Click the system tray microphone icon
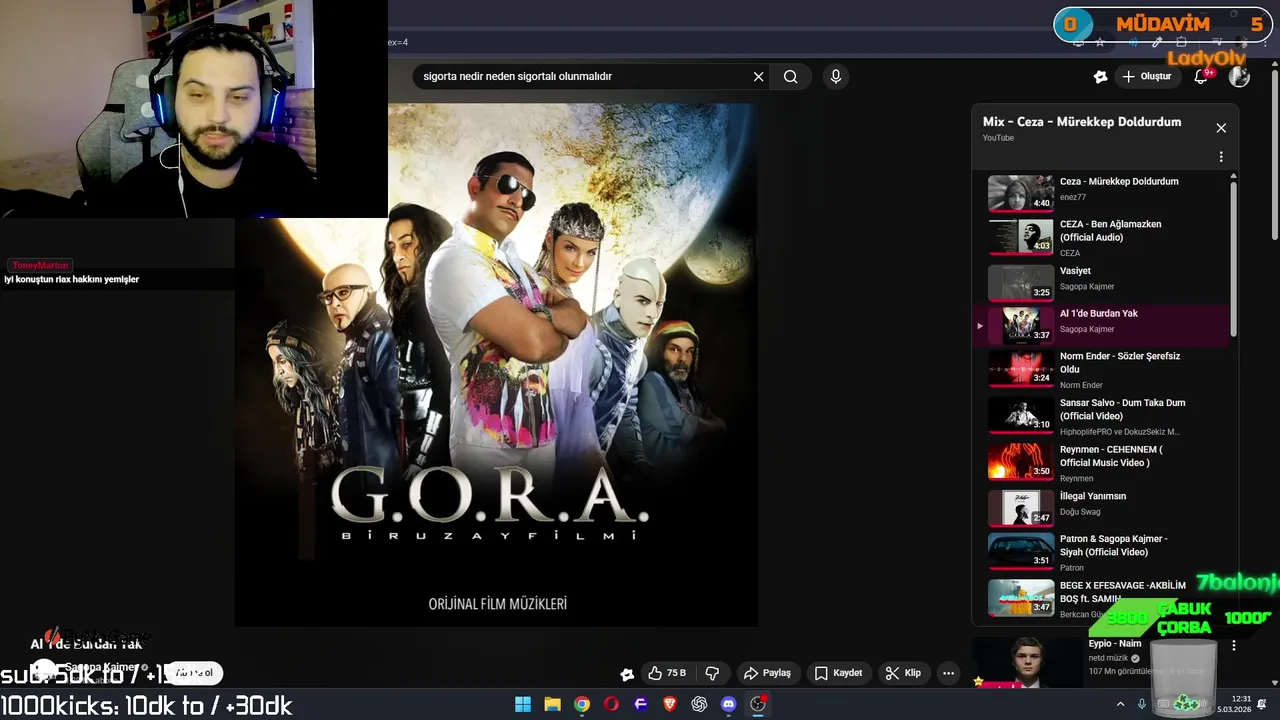Screen dimensions: 1280x720 [x=1142, y=704]
